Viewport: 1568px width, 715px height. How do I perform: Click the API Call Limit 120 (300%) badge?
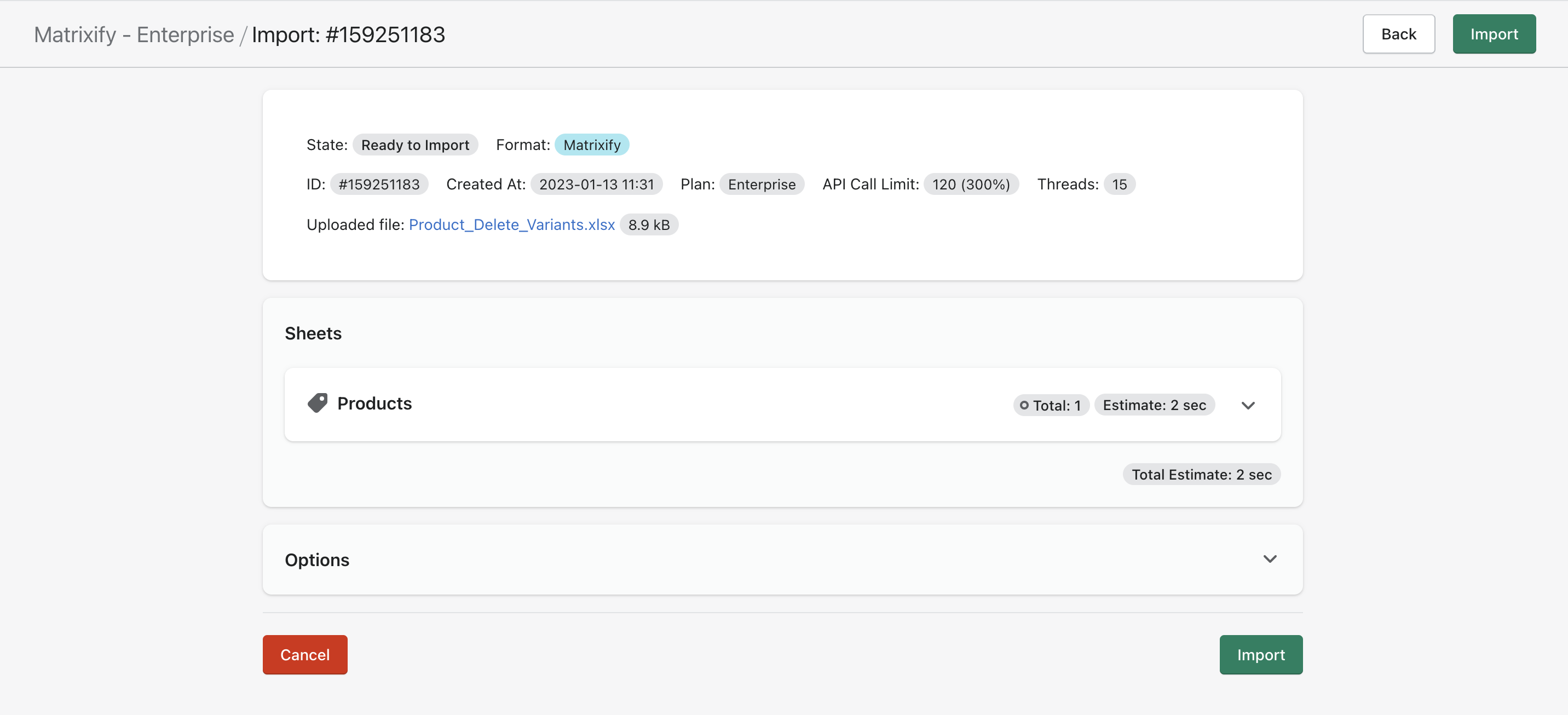pos(971,184)
